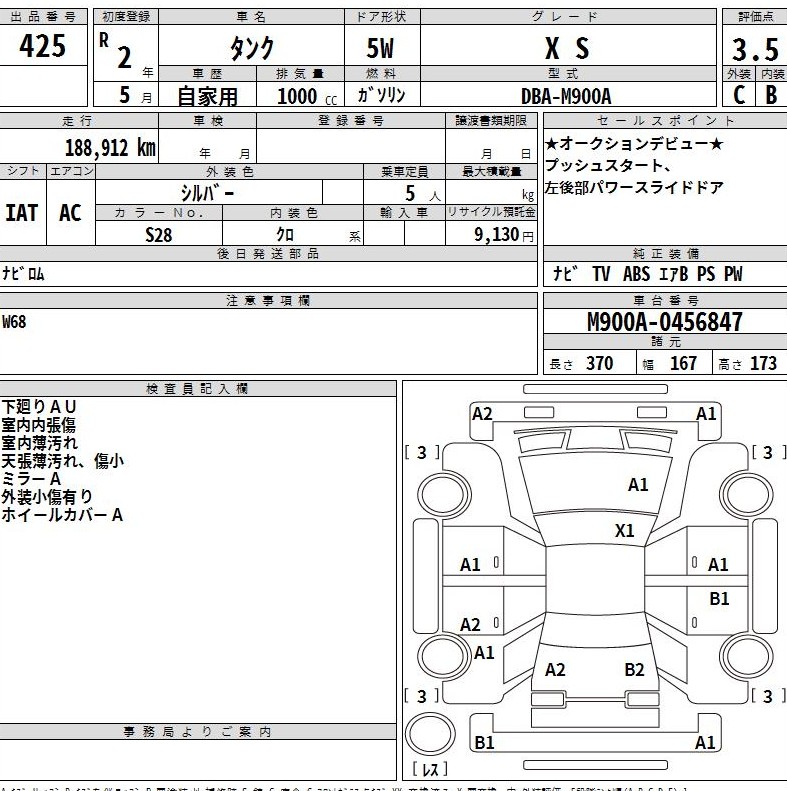Select the セールスポイント header

click(665, 121)
